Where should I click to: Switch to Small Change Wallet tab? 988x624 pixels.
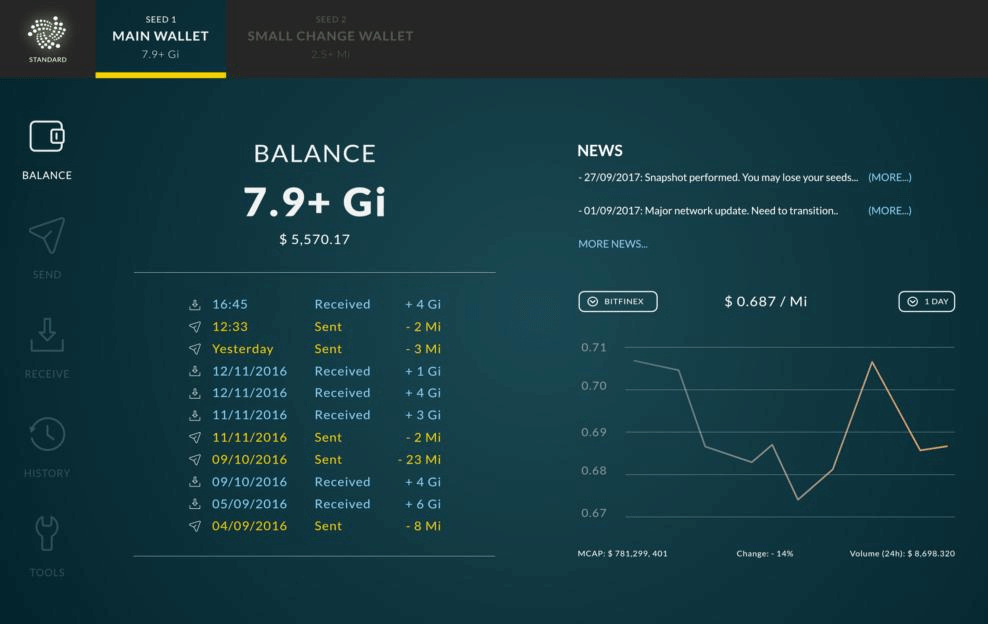[x=330, y=37]
